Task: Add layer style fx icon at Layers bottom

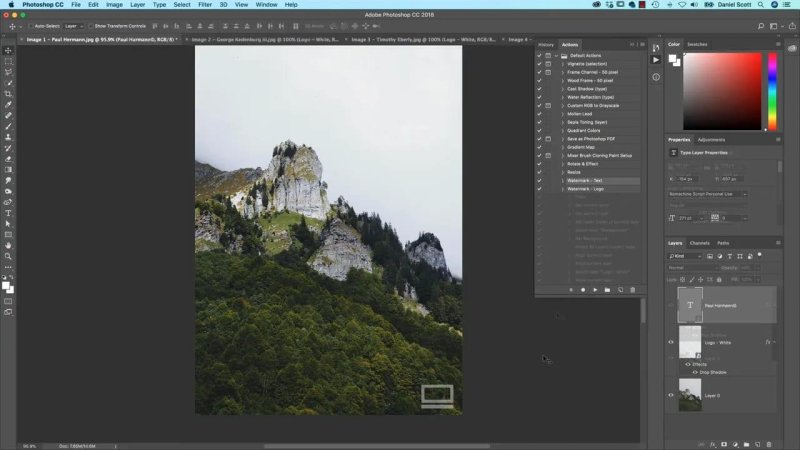Action: (x=713, y=444)
